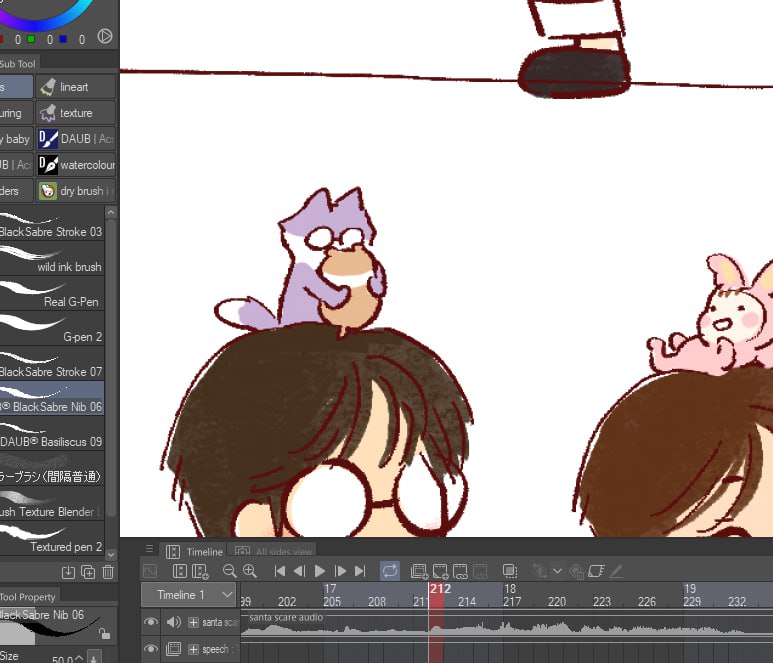Enable onion skin display
This screenshot has width=773, height=663.
tap(510, 571)
